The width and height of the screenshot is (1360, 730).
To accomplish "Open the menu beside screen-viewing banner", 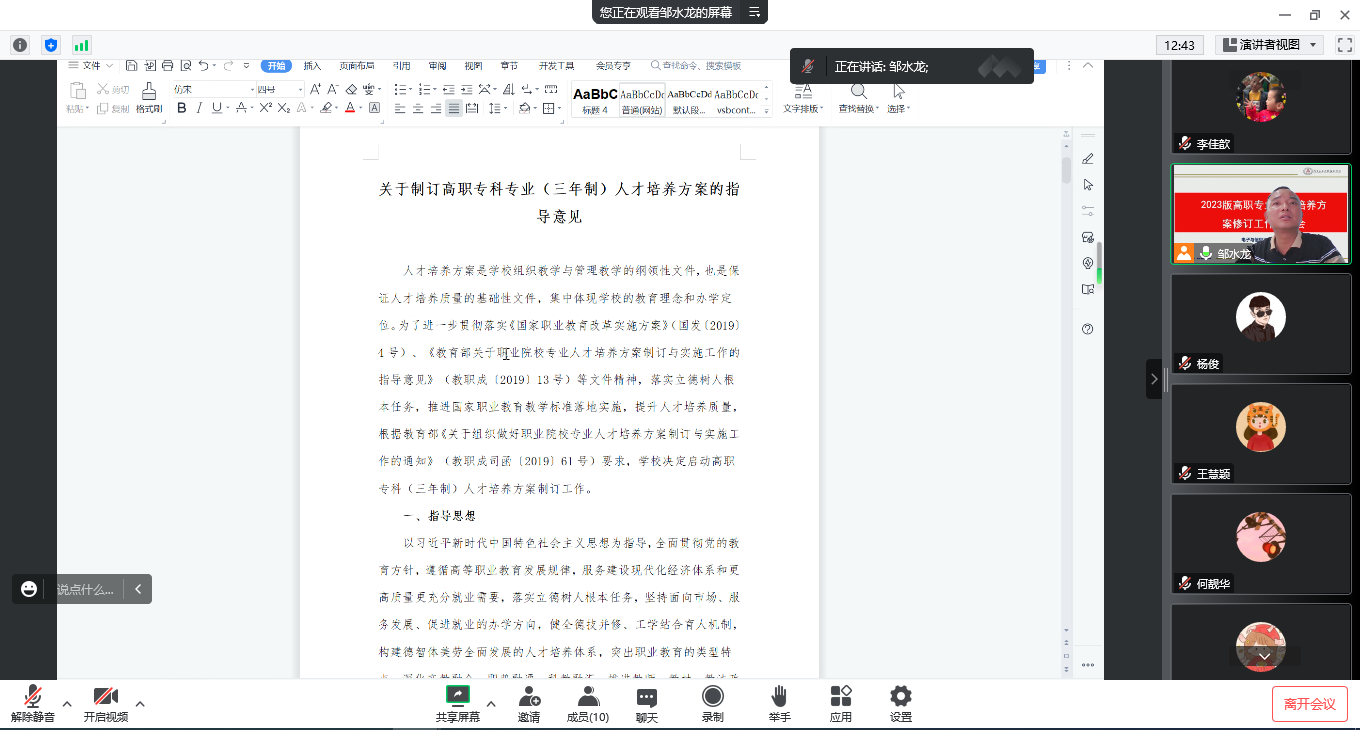I will 755,13.
